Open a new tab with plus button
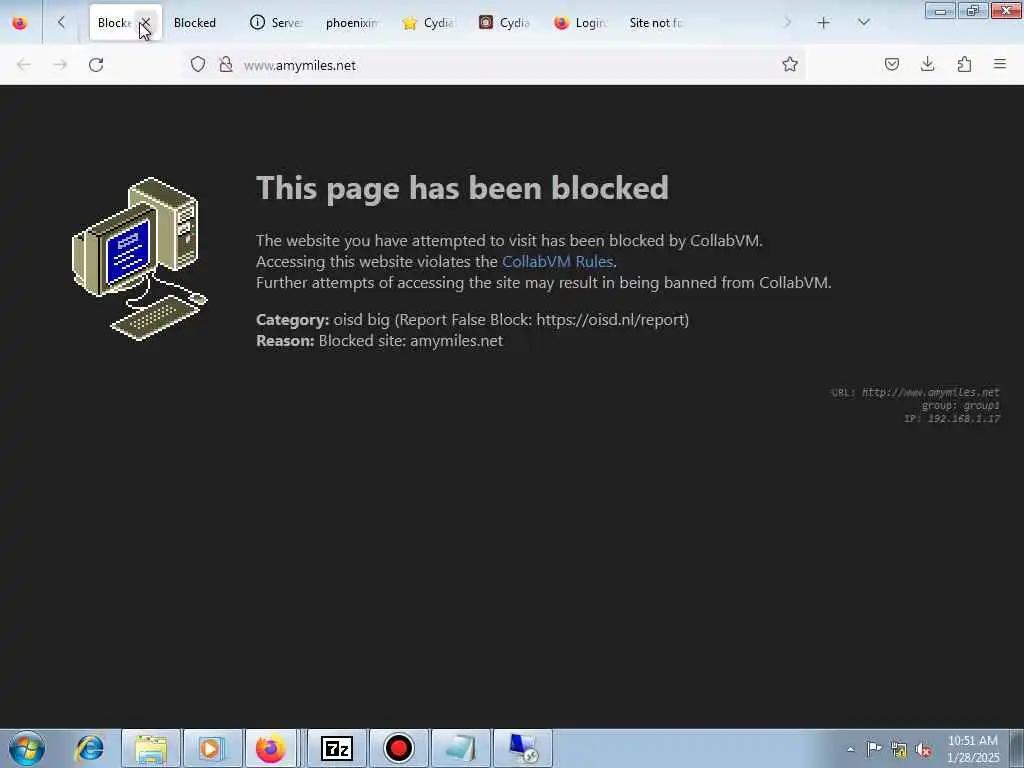 tap(824, 23)
